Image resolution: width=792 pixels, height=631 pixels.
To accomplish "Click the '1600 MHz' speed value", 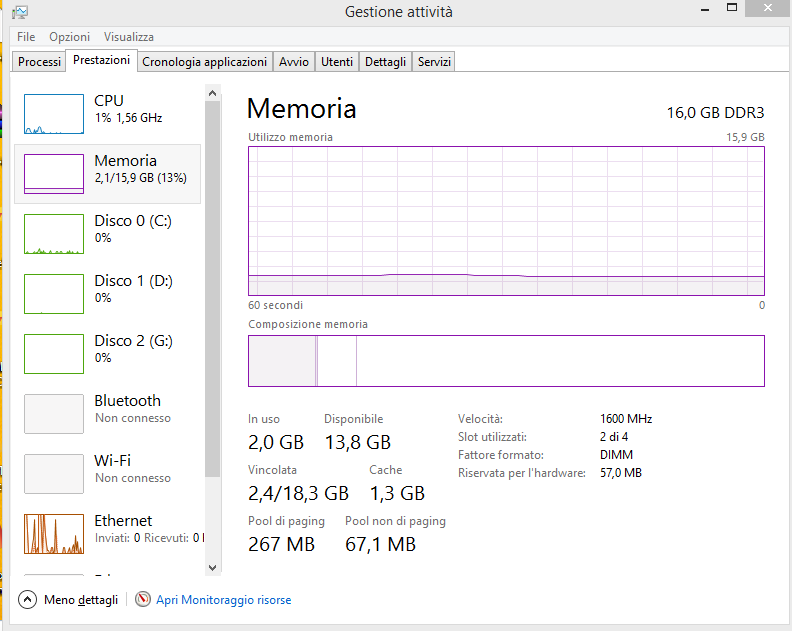I will click(x=626, y=419).
